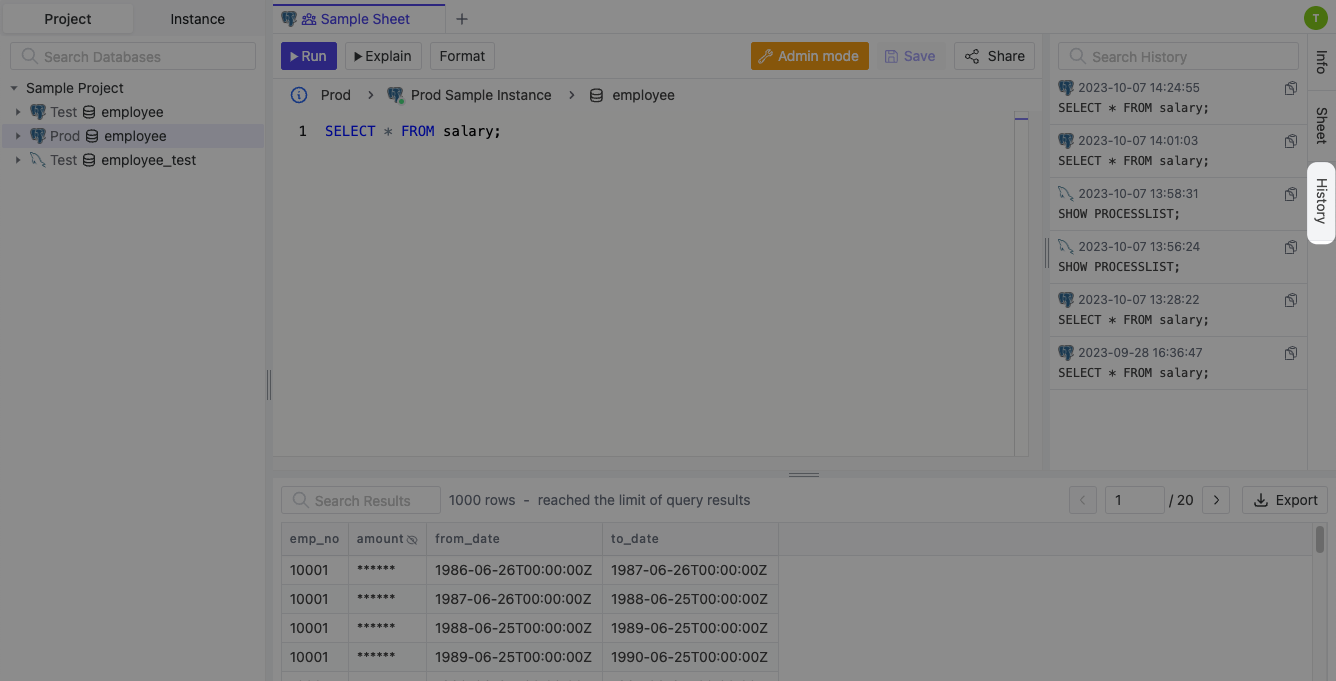Click the masked eye icon on amount column

412,539
